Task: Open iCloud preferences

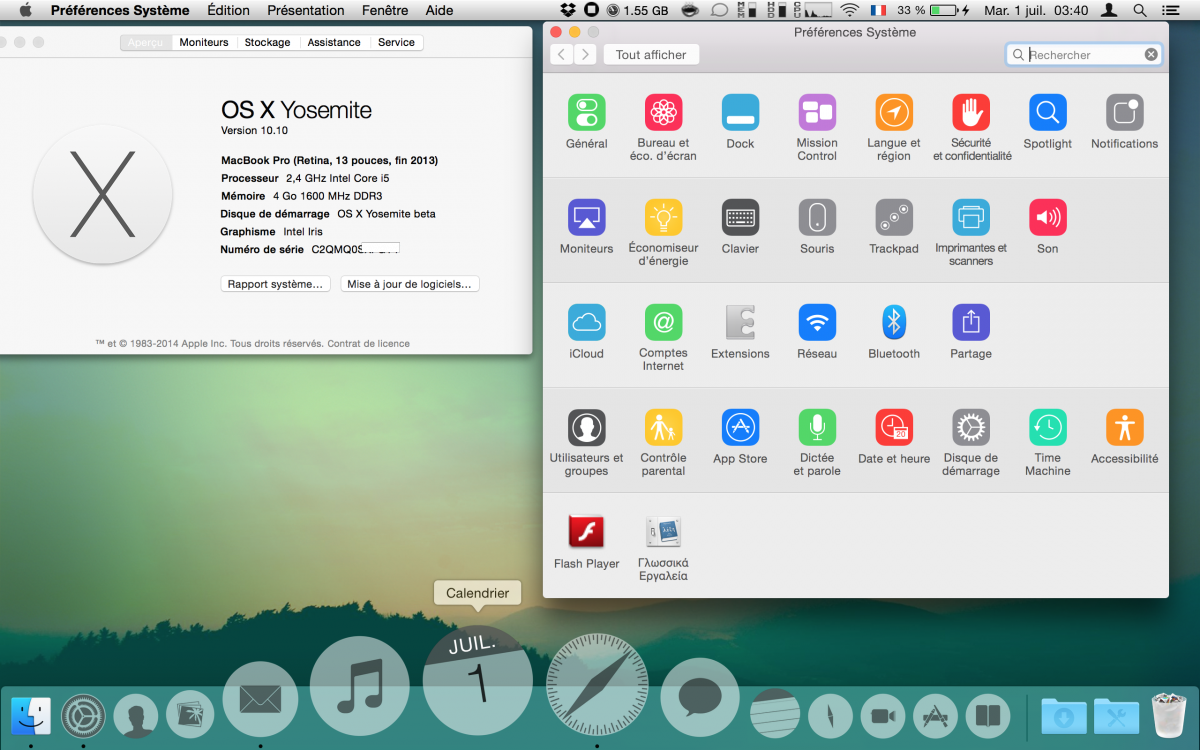Action: 587,322
